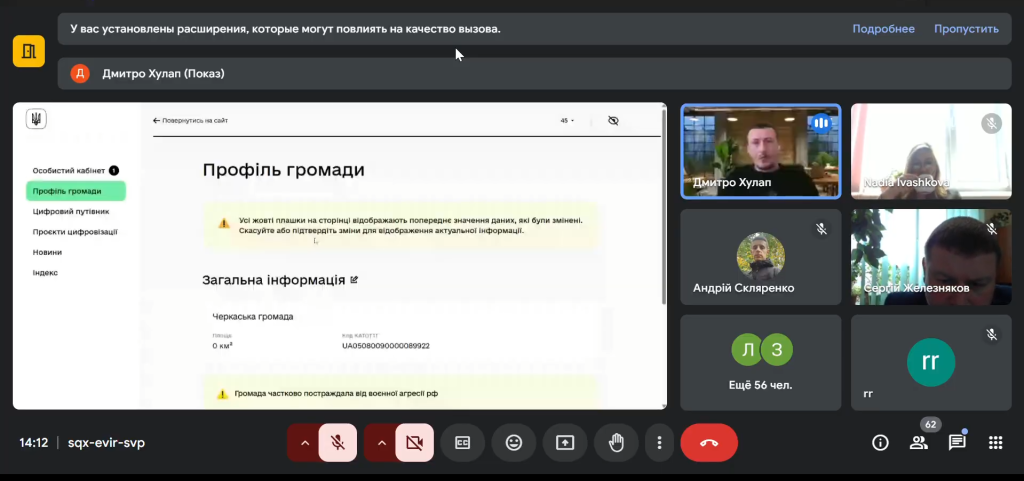Click the Дмитро Хулап (Показ) presentation bar
This screenshot has height=481, width=1024.
tap(535, 74)
